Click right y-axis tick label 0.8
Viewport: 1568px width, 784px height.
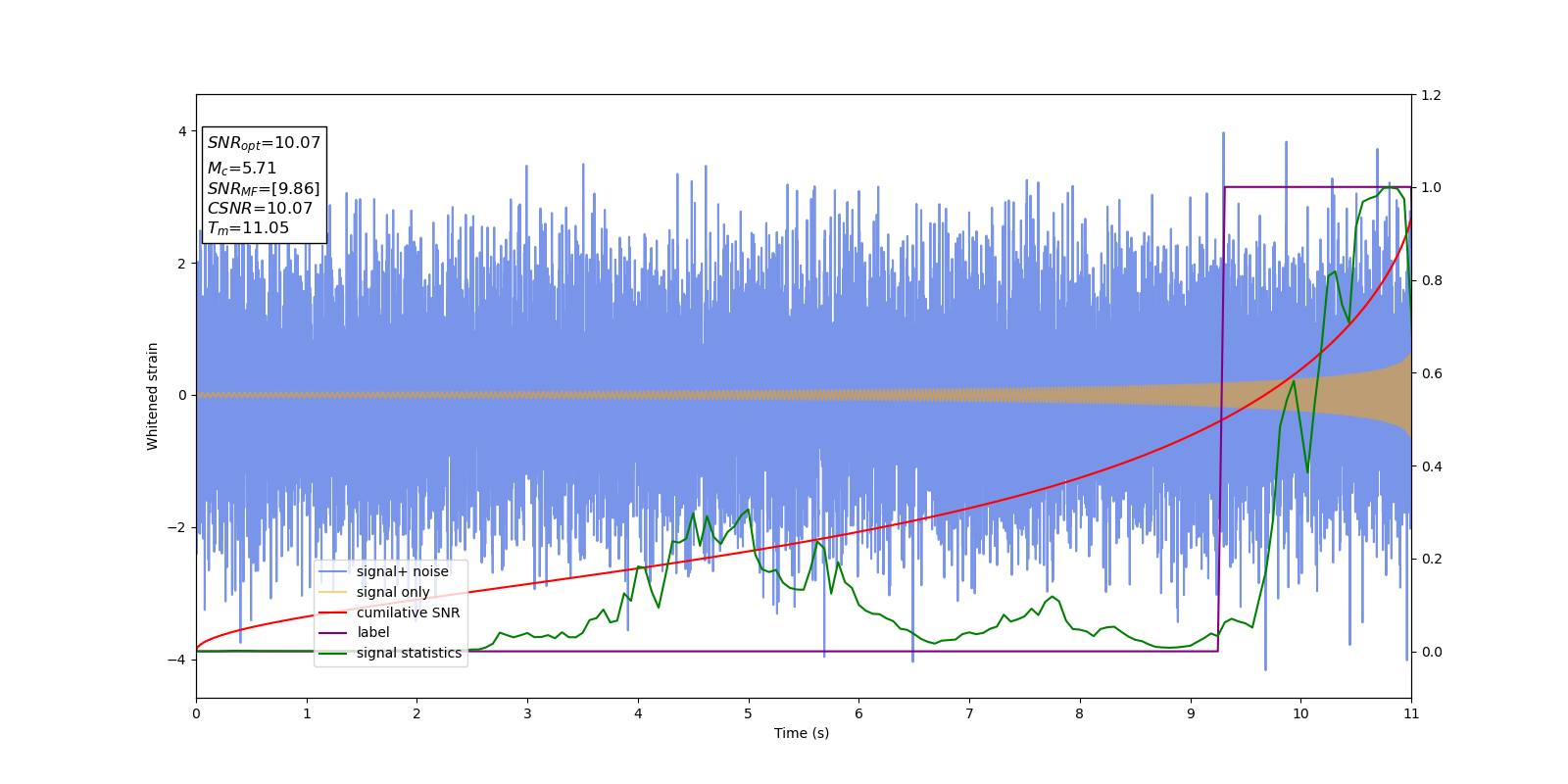pyautogui.click(x=1431, y=280)
